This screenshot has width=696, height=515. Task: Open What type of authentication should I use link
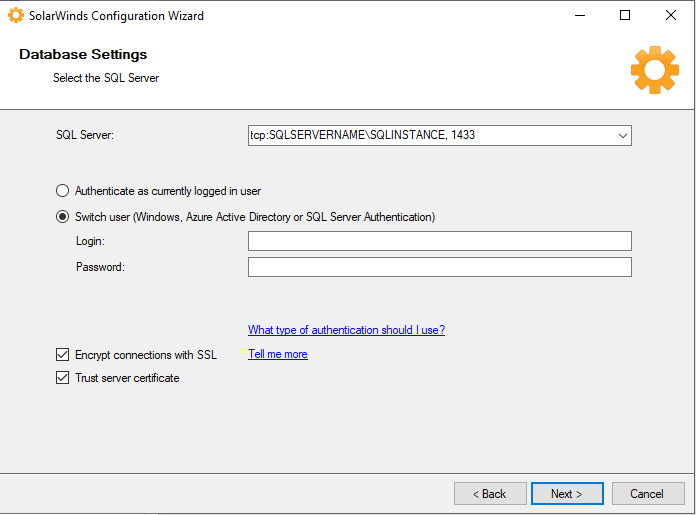click(346, 330)
